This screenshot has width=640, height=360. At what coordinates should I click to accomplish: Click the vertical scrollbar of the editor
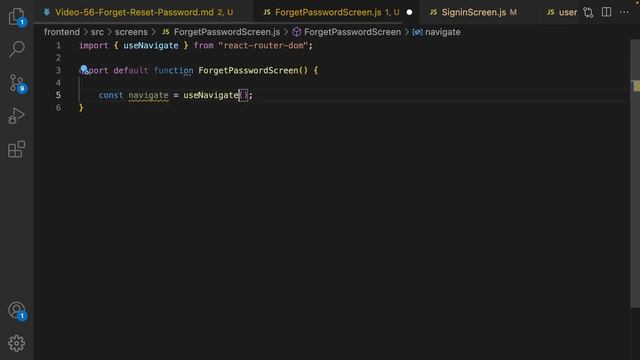tap(635, 173)
